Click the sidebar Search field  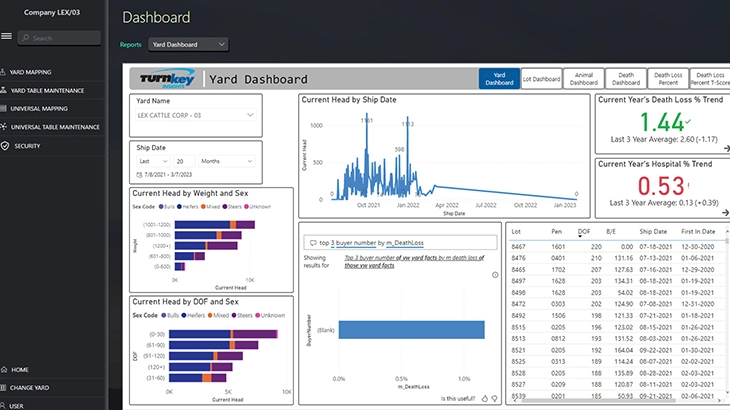59,38
